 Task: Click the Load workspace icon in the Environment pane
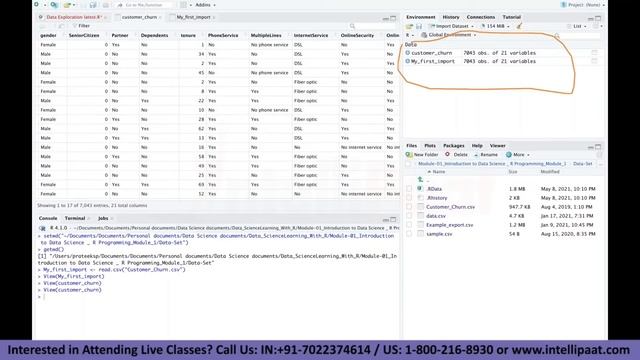click(409, 26)
